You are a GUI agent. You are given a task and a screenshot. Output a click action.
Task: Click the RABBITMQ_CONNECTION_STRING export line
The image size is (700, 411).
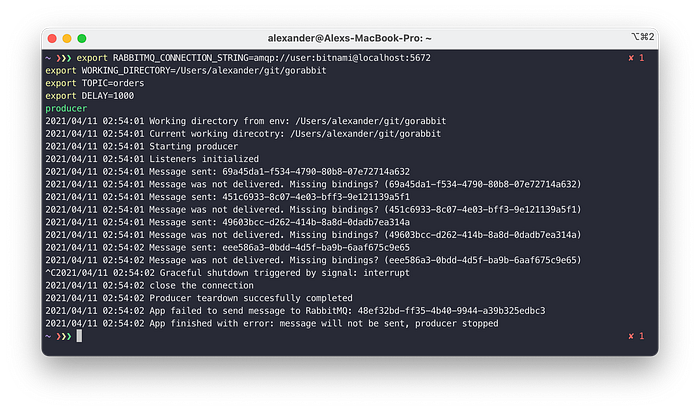254,58
